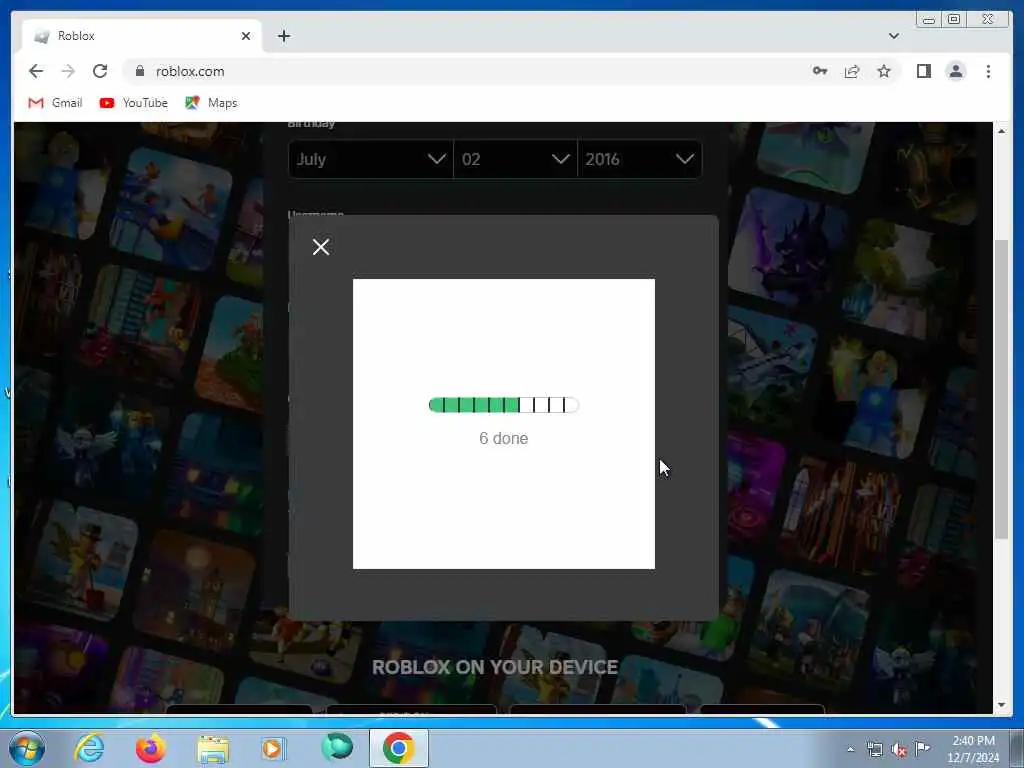Image resolution: width=1024 pixels, height=768 pixels.
Task: Open Windows Explorer from the taskbar
Action: [x=213, y=749]
